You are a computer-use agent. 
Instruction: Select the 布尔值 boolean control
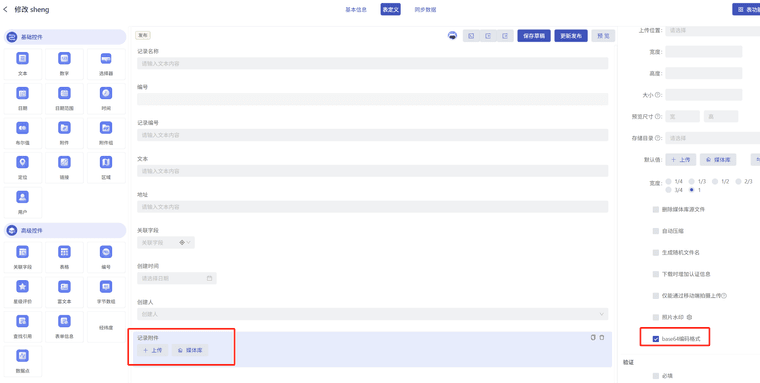[23, 133]
